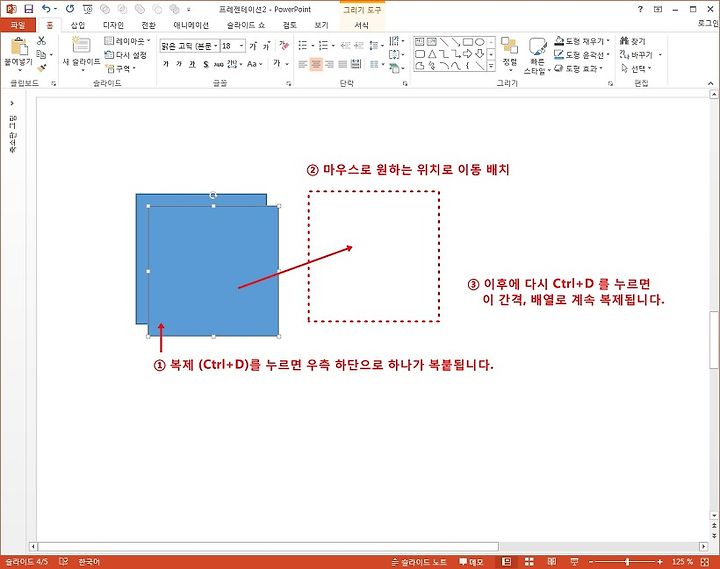This screenshot has height=569, width=720.
Task: Open ribbon display options
Action: [x=658, y=9]
